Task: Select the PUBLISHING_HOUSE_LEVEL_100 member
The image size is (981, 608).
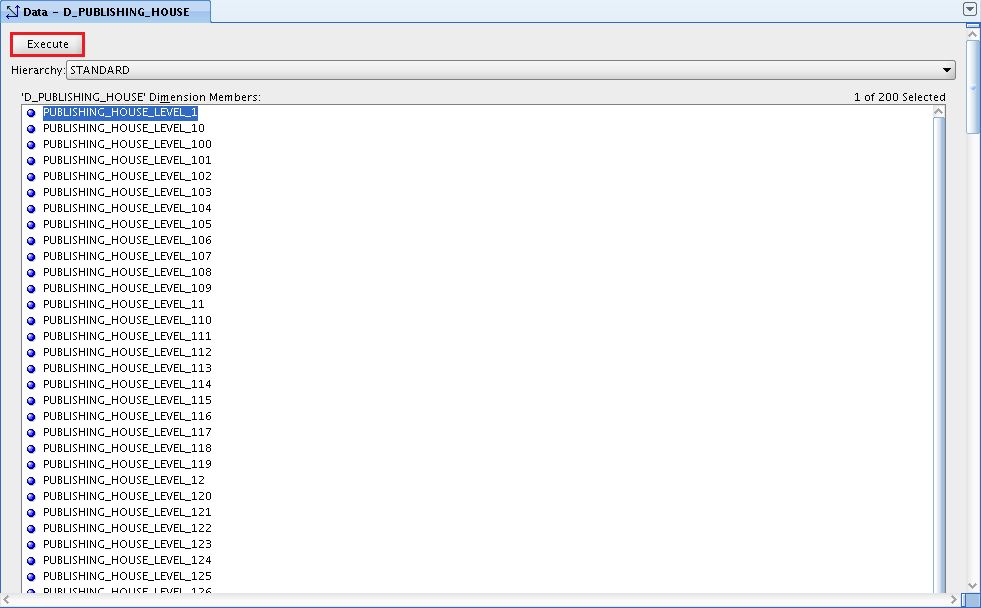Action: [127, 144]
